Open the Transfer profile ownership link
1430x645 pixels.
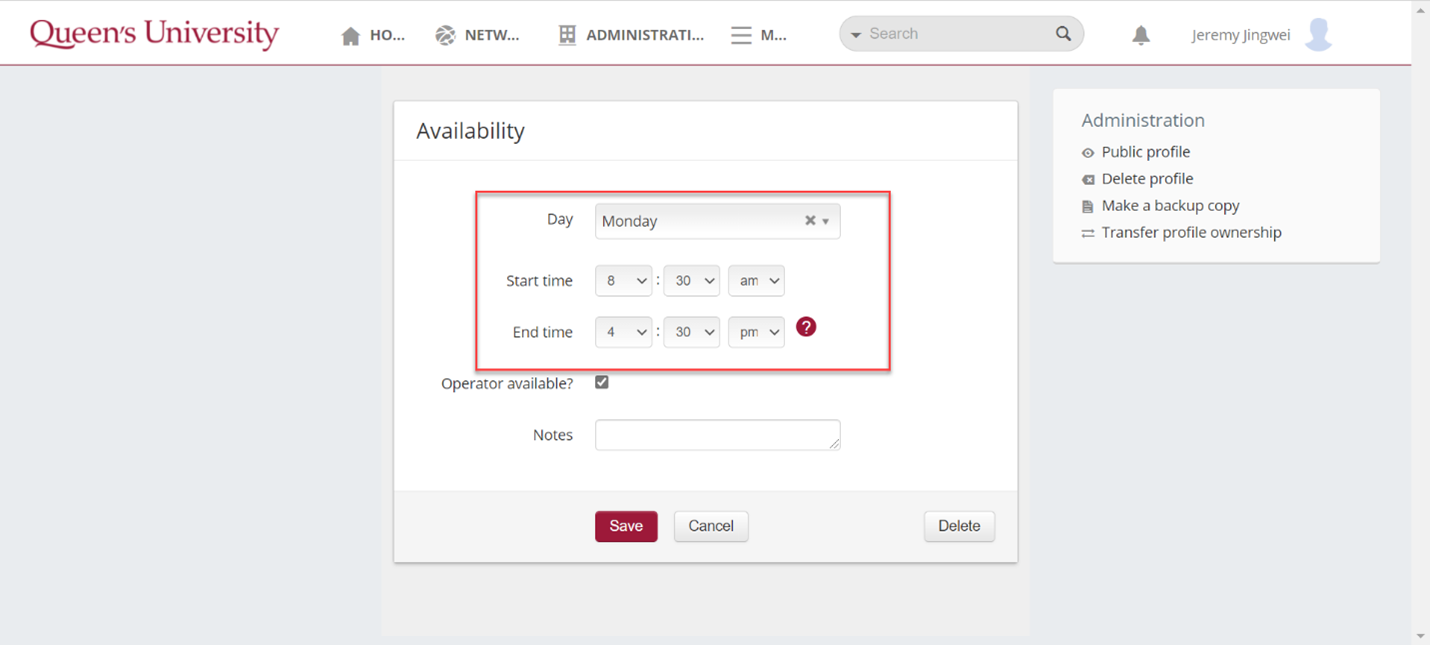[1190, 232]
